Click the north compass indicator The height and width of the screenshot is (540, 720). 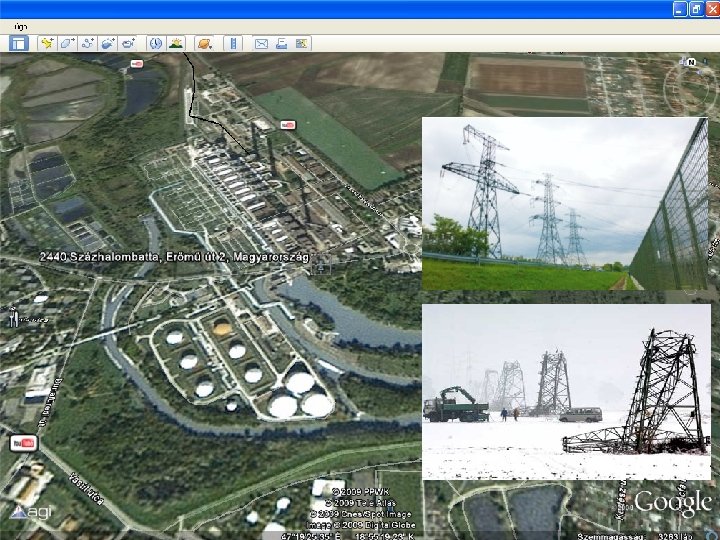pos(690,62)
